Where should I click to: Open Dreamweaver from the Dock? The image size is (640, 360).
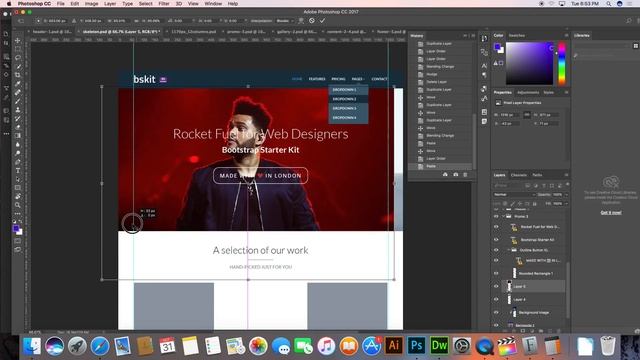(x=439, y=346)
